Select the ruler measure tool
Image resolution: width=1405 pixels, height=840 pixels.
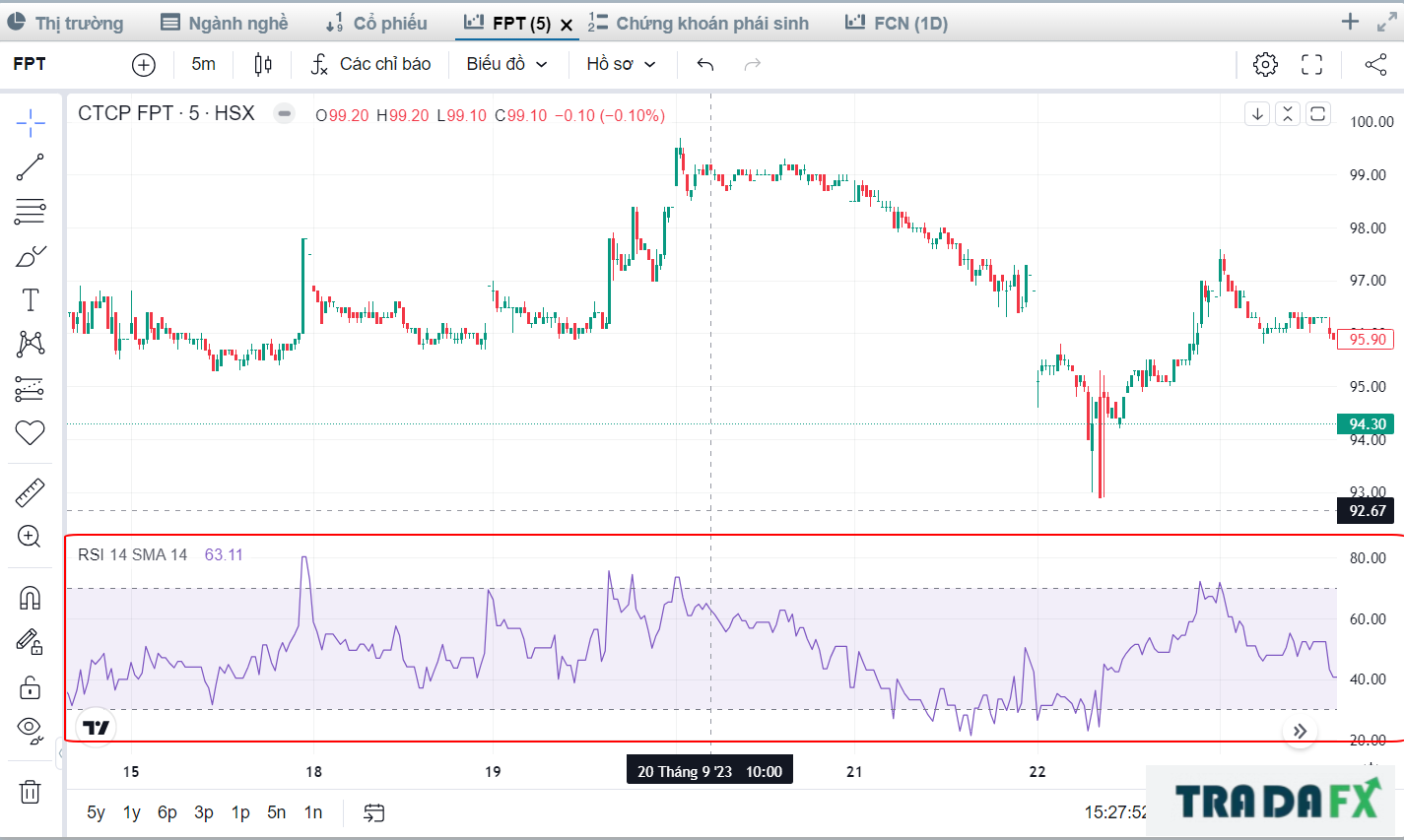pyautogui.click(x=31, y=492)
